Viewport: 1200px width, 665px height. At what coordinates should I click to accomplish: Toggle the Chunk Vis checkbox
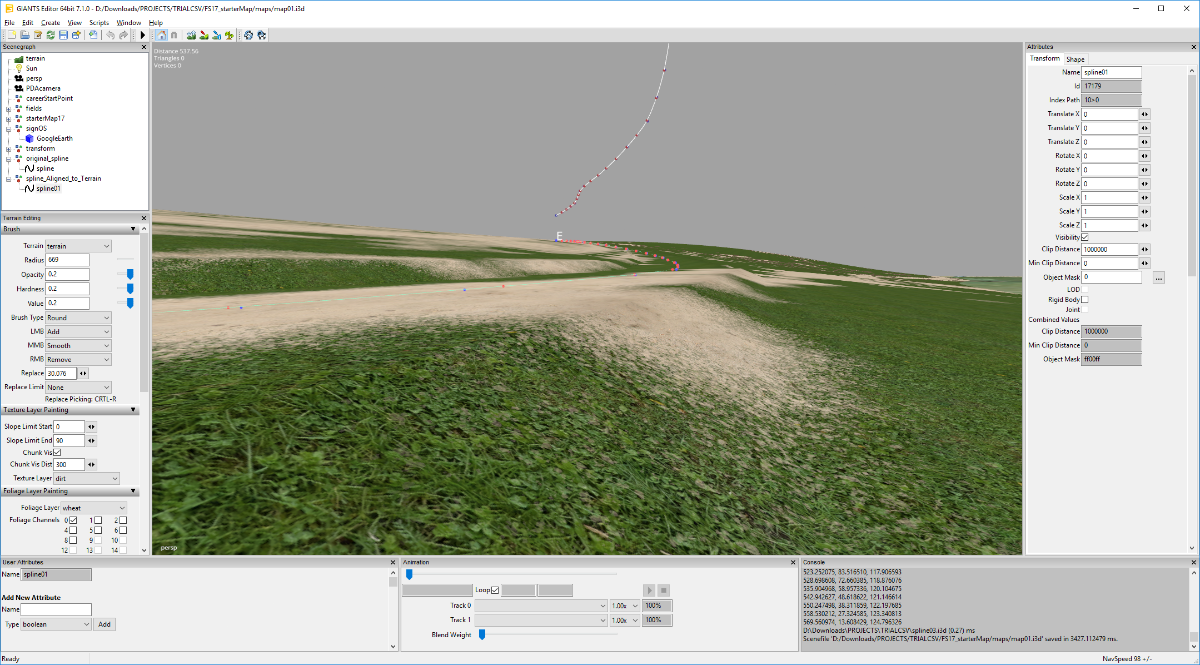point(57,452)
